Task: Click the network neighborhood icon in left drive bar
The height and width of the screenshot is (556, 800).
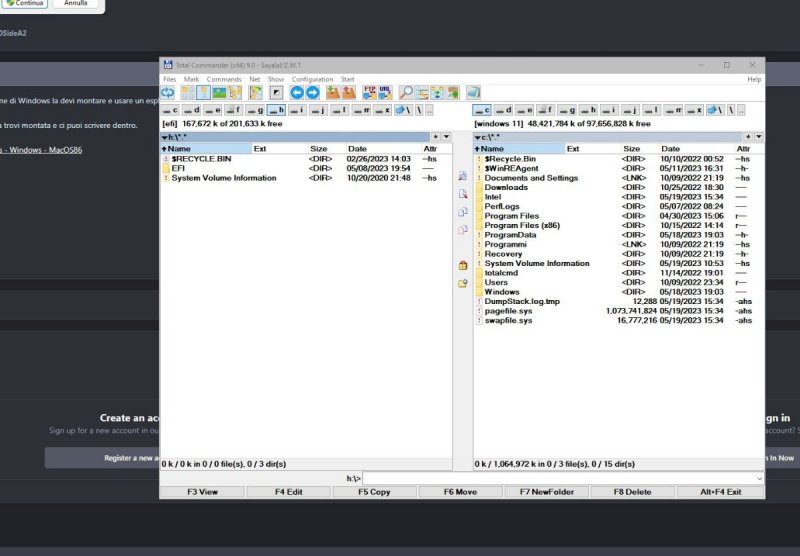Action: coord(403,110)
